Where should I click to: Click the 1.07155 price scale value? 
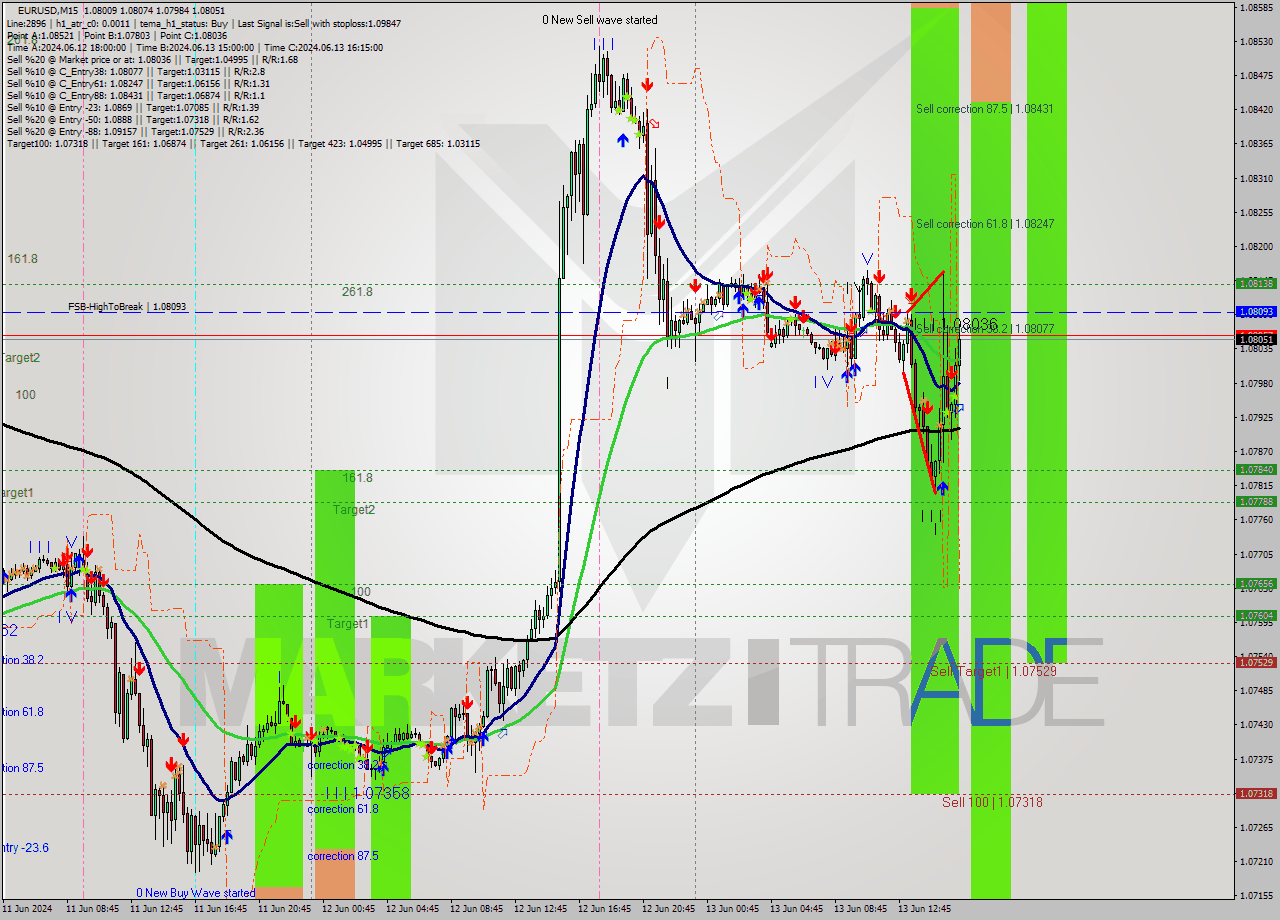click(x=1256, y=895)
